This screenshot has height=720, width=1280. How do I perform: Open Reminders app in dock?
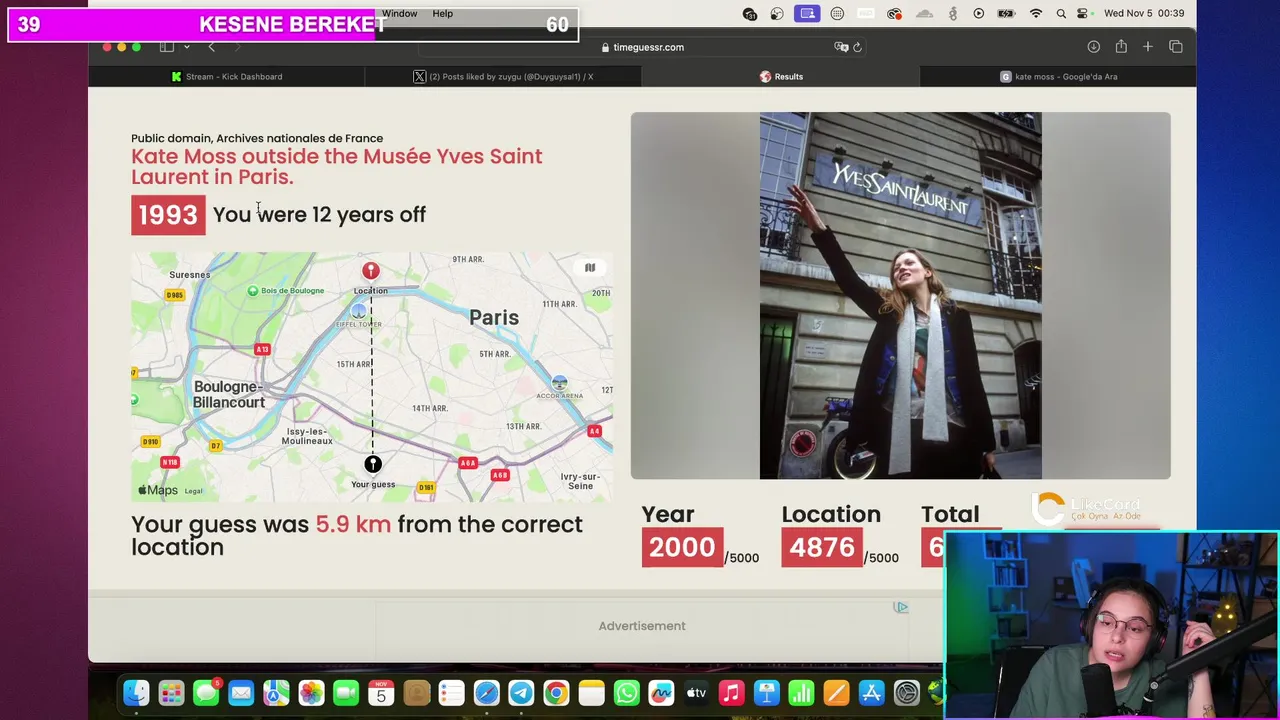point(451,692)
